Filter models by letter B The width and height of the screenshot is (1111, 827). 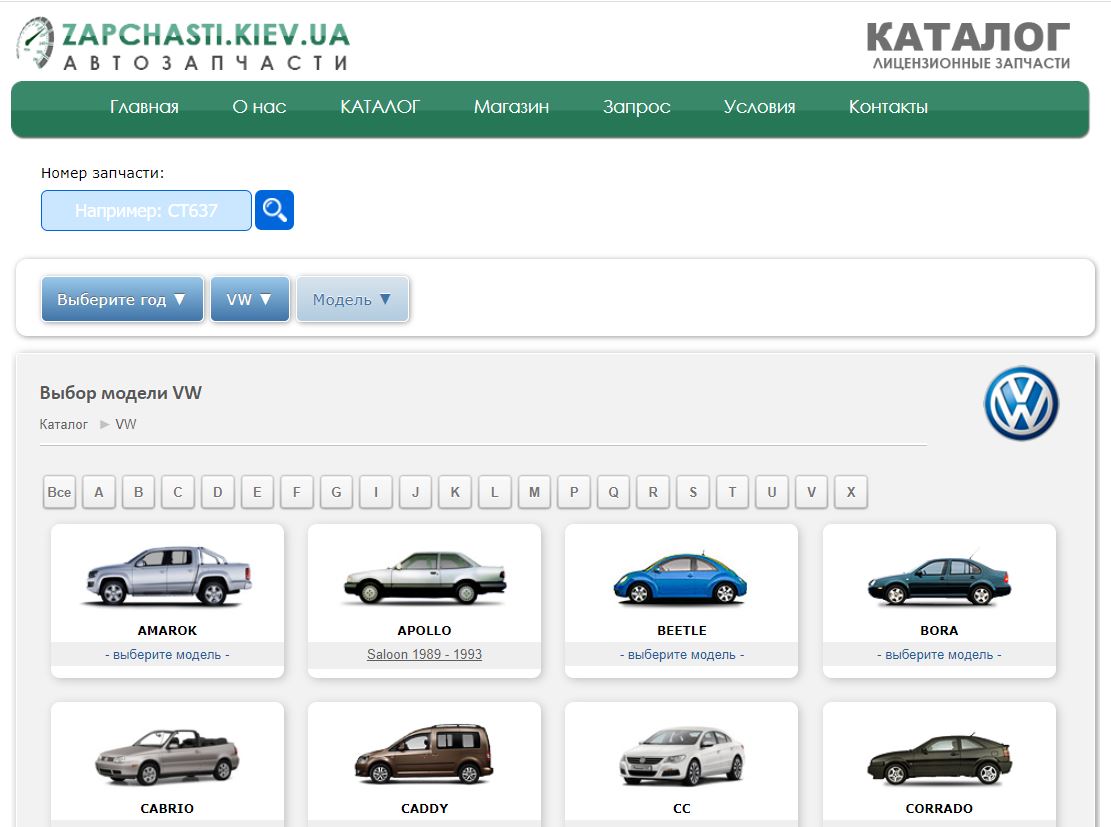[x=138, y=492]
